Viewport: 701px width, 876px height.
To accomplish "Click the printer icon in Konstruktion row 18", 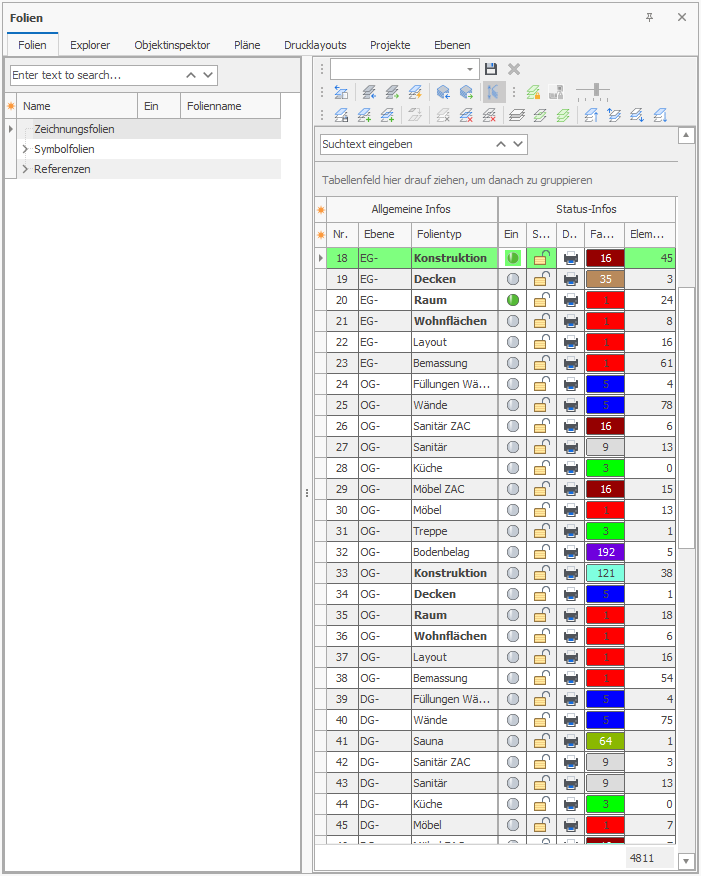I will coord(570,258).
